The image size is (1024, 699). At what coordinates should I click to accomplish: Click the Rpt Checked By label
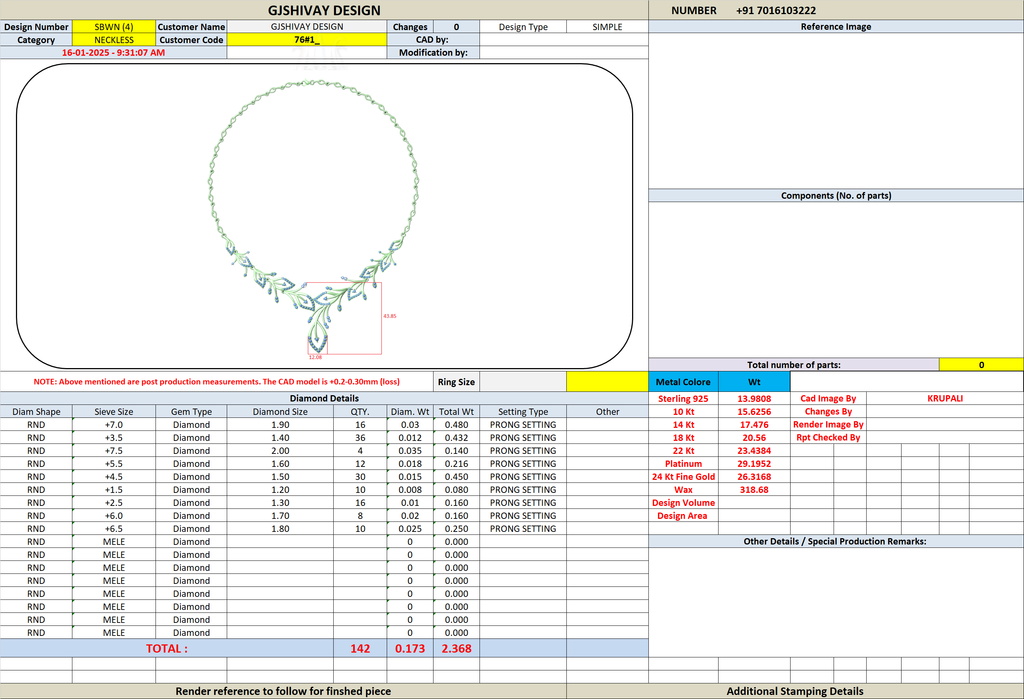tap(828, 438)
